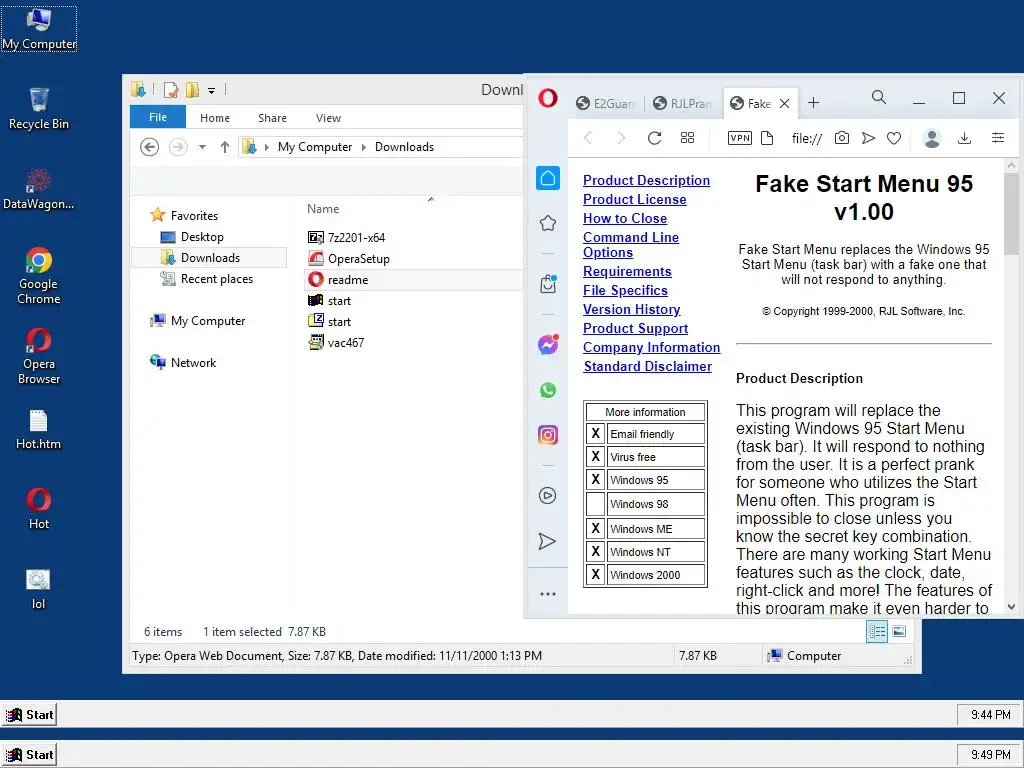Select OperaSetup file in Downloads

359,259
